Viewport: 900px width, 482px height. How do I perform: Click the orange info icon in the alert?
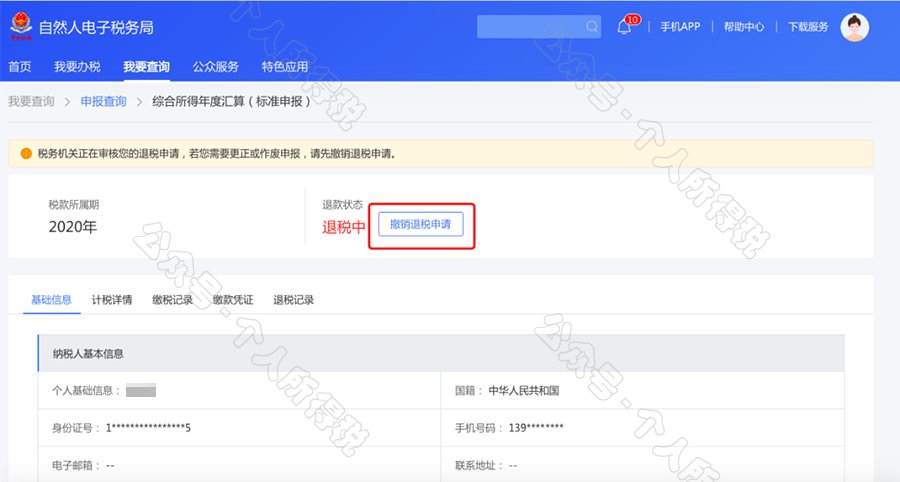click(x=25, y=153)
